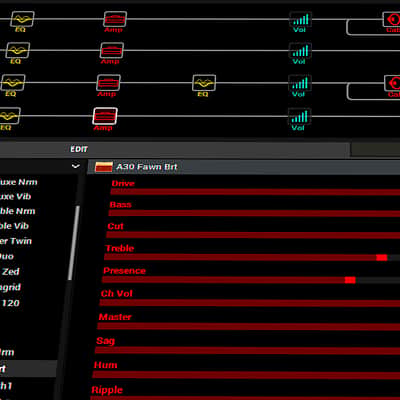400x400 pixels.
Task: Select the Vol block in the first signal row
Action: [x=301, y=20]
